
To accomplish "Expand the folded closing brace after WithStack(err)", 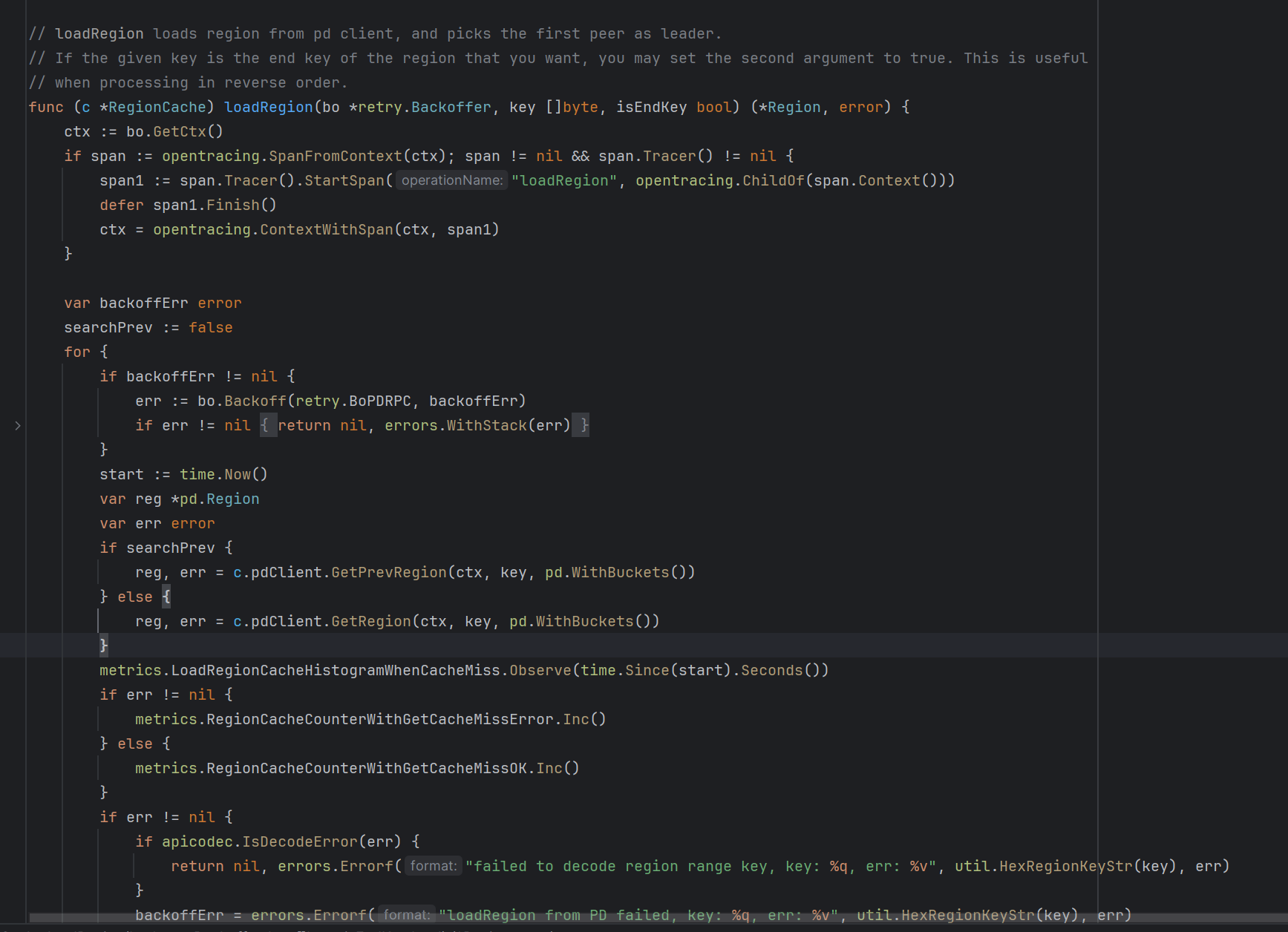I will tap(583, 425).
